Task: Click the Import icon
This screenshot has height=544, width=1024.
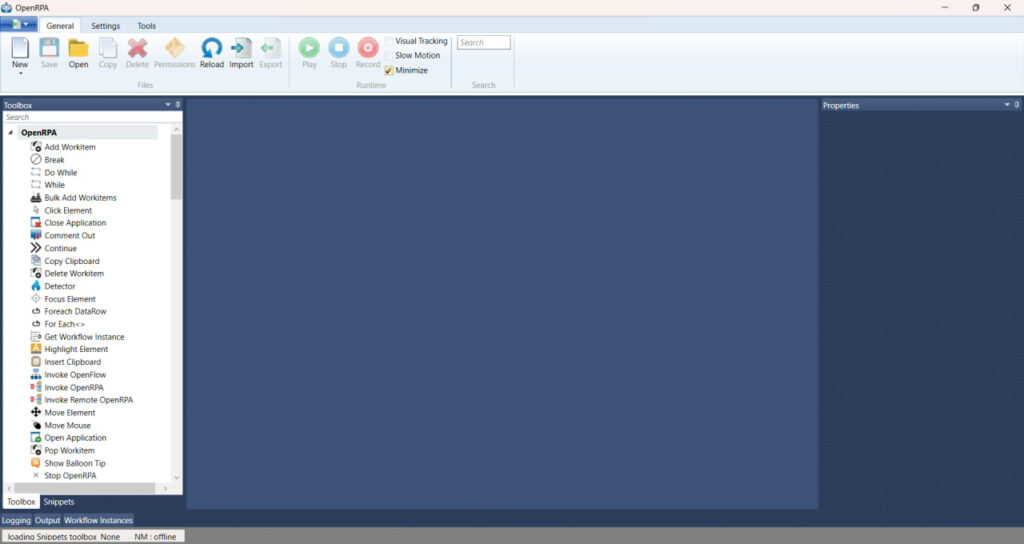Action: click(241, 48)
